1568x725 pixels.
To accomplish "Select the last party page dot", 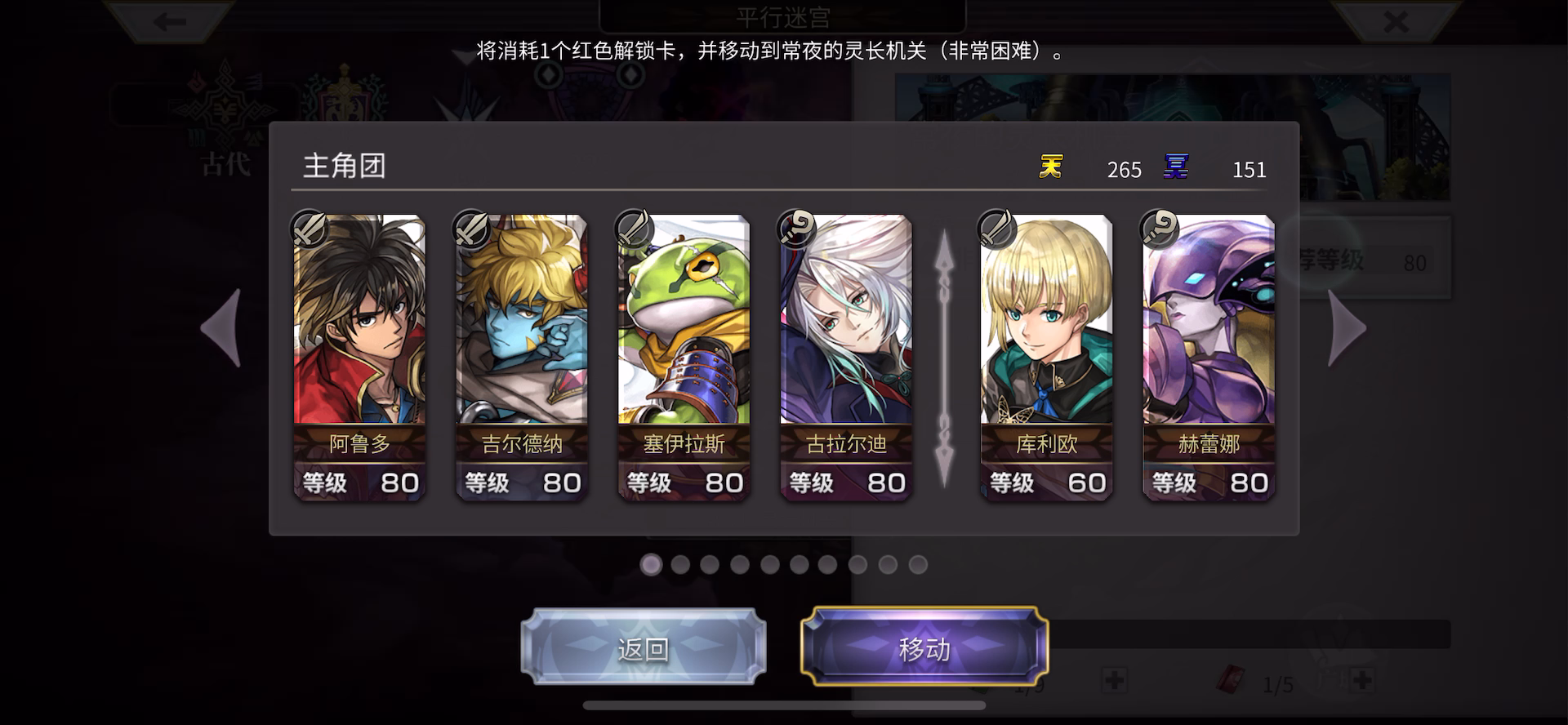I will [918, 564].
